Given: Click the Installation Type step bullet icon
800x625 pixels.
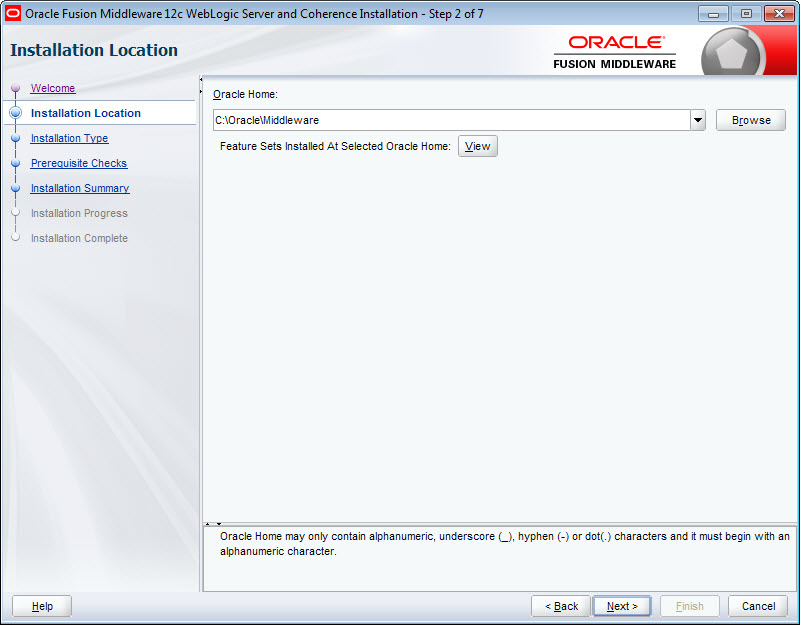Looking at the screenshot, I should point(15,138).
